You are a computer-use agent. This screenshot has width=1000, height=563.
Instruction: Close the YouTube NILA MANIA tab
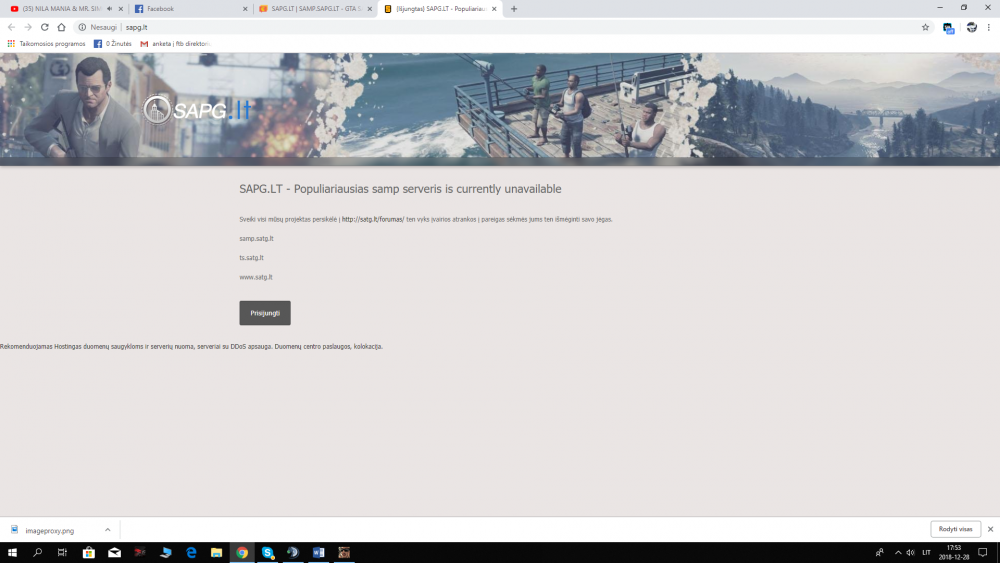121,9
